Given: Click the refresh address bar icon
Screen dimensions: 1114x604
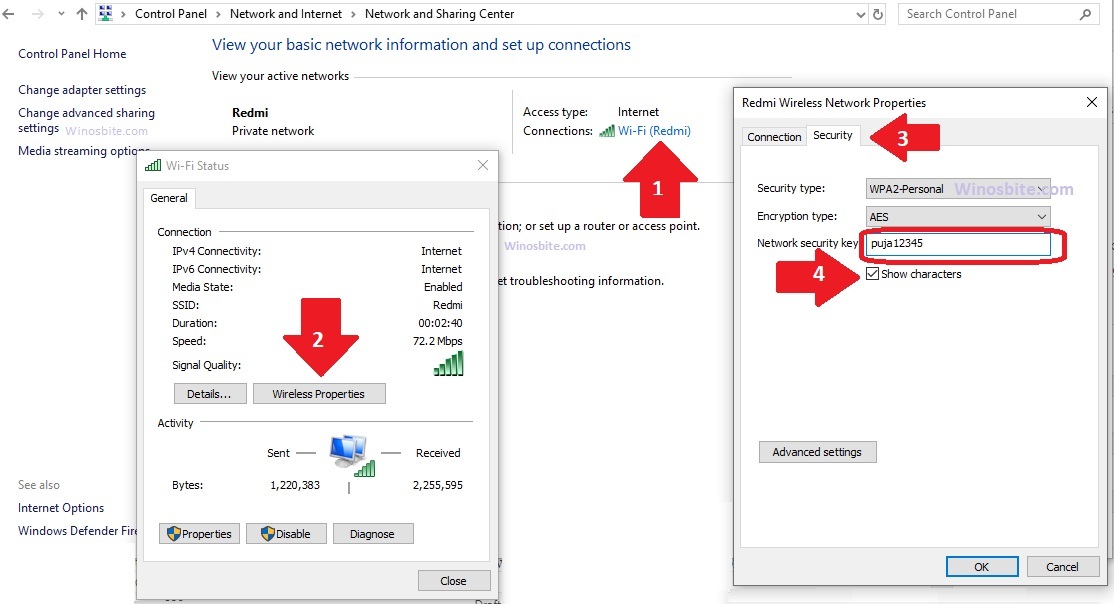Looking at the screenshot, I should point(878,15).
